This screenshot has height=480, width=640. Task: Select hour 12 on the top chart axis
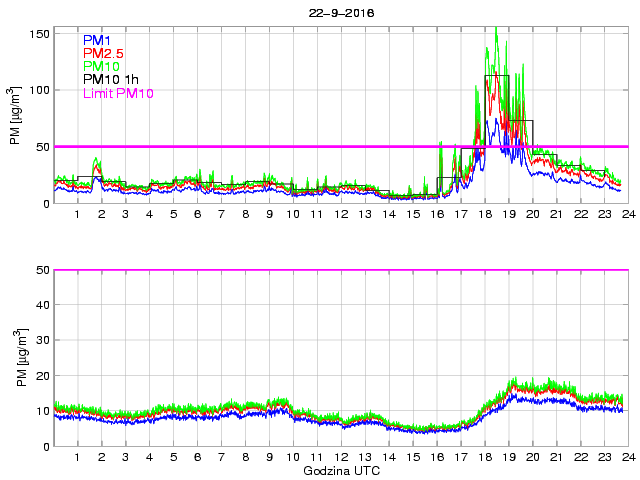341,215
